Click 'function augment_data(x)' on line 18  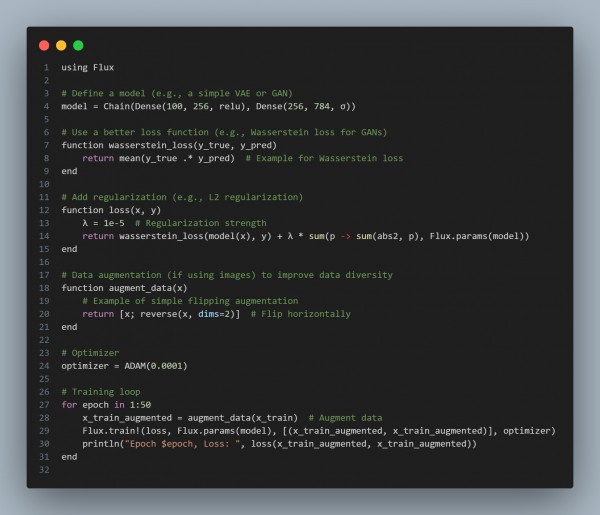coord(124,288)
